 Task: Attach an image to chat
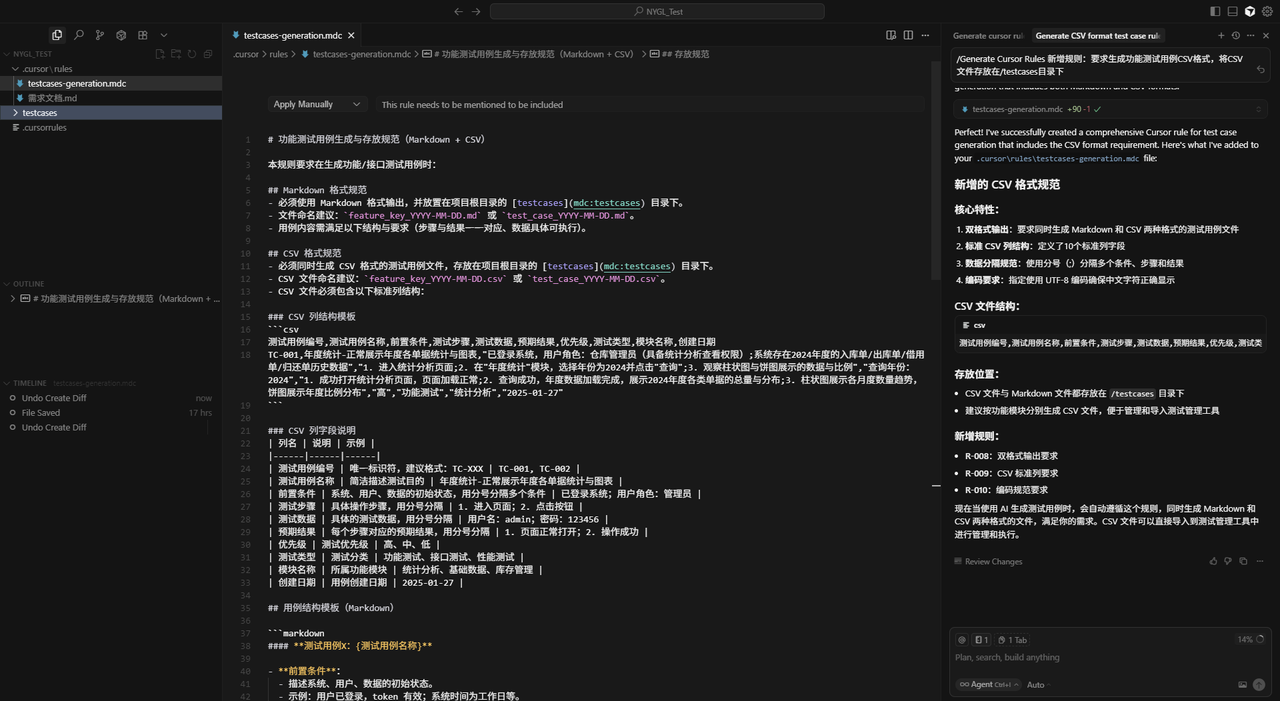(1243, 685)
